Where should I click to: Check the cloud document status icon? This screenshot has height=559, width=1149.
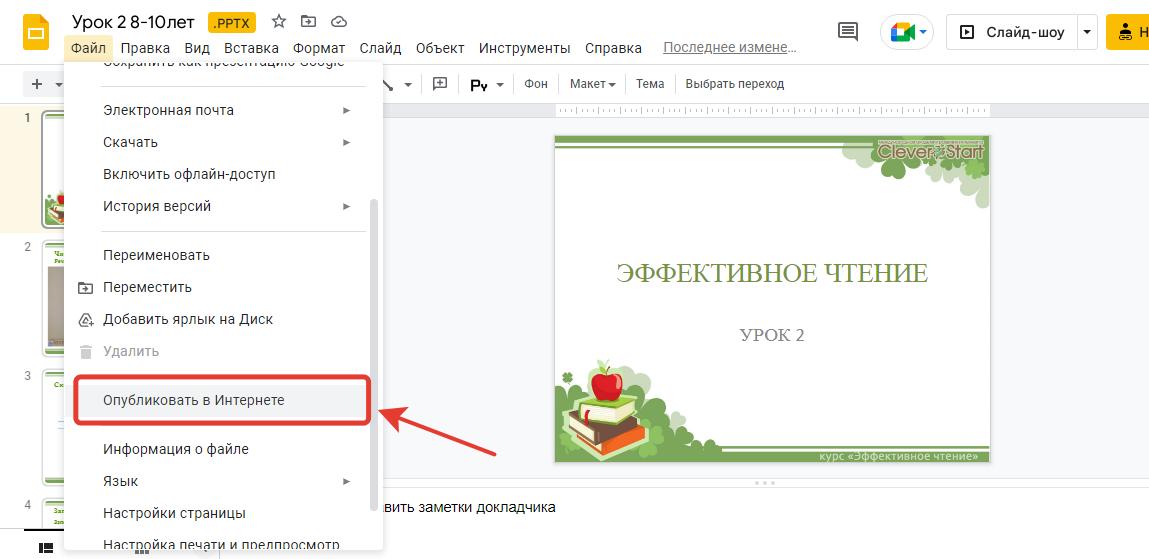click(x=339, y=21)
